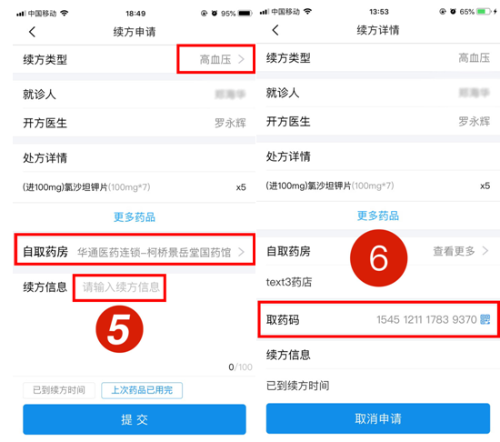Tap the 取药码 number 1545 1211 1783 9370
The width and height of the screenshot is (500, 442).
pyautogui.click(x=426, y=320)
